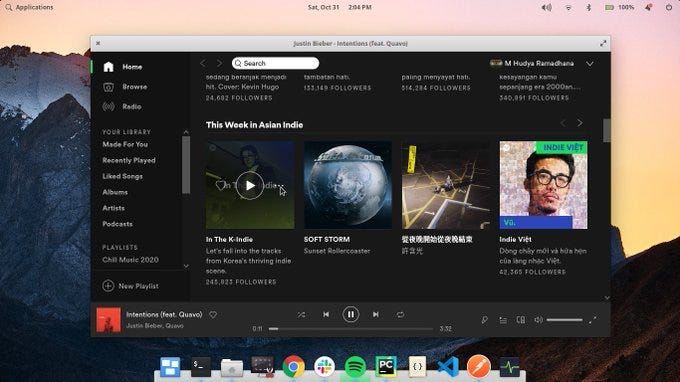Skip to the previous track

pyautogui.click(x=326, y=314)
